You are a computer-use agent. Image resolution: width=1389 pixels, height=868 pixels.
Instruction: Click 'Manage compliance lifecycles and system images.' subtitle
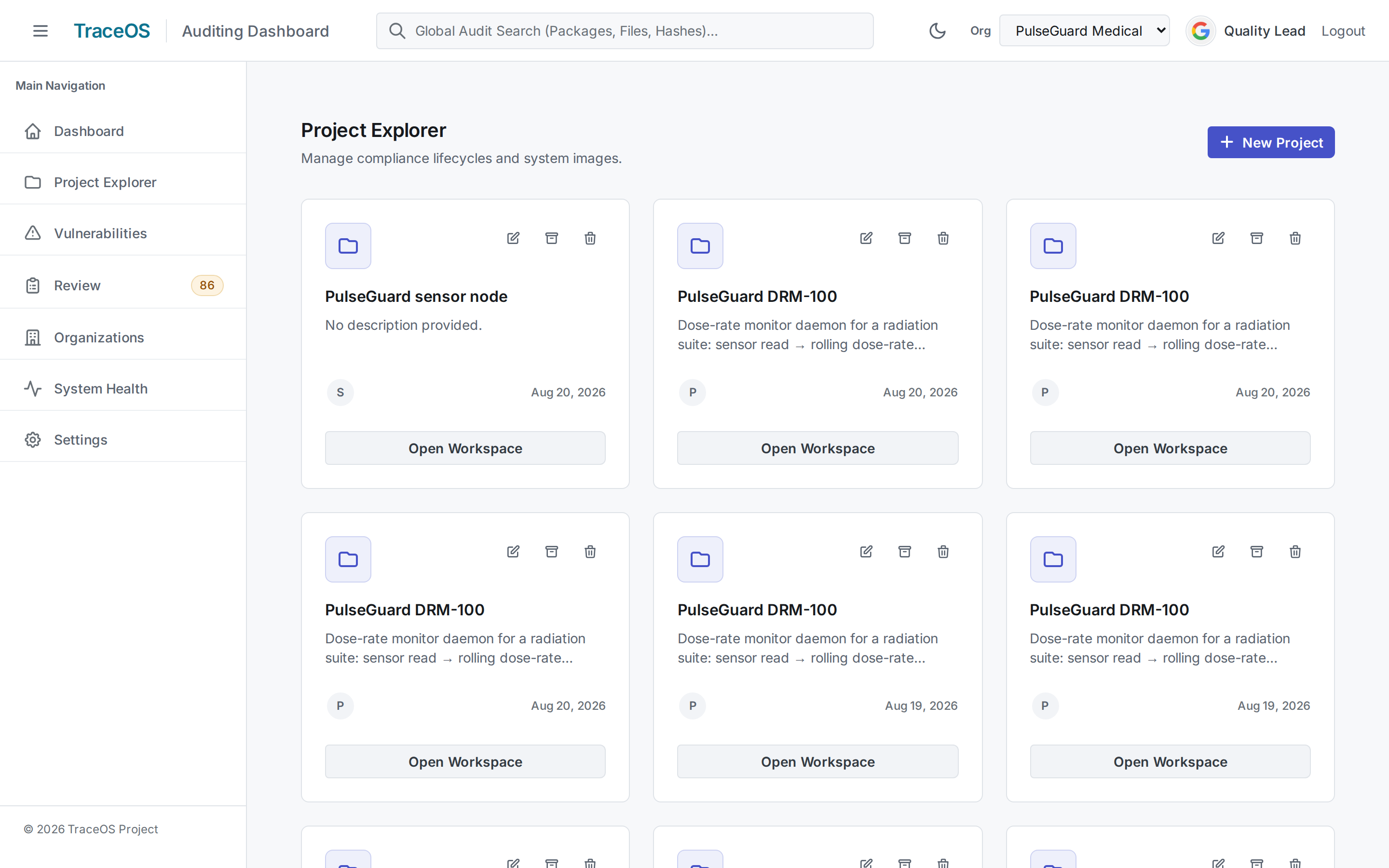[x=462, y=159]
